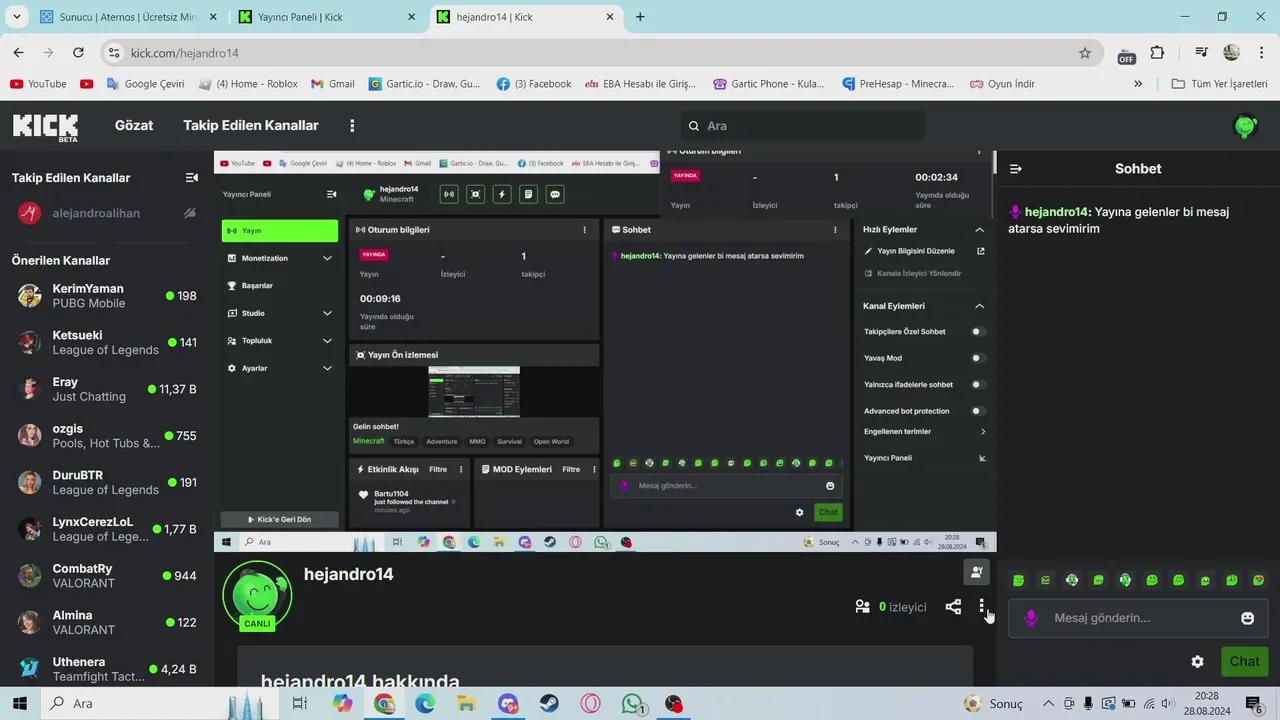Collapse the Takip Edilen Kanallar sidebar
Screen dimensions: 1280x720
point(192,178)
